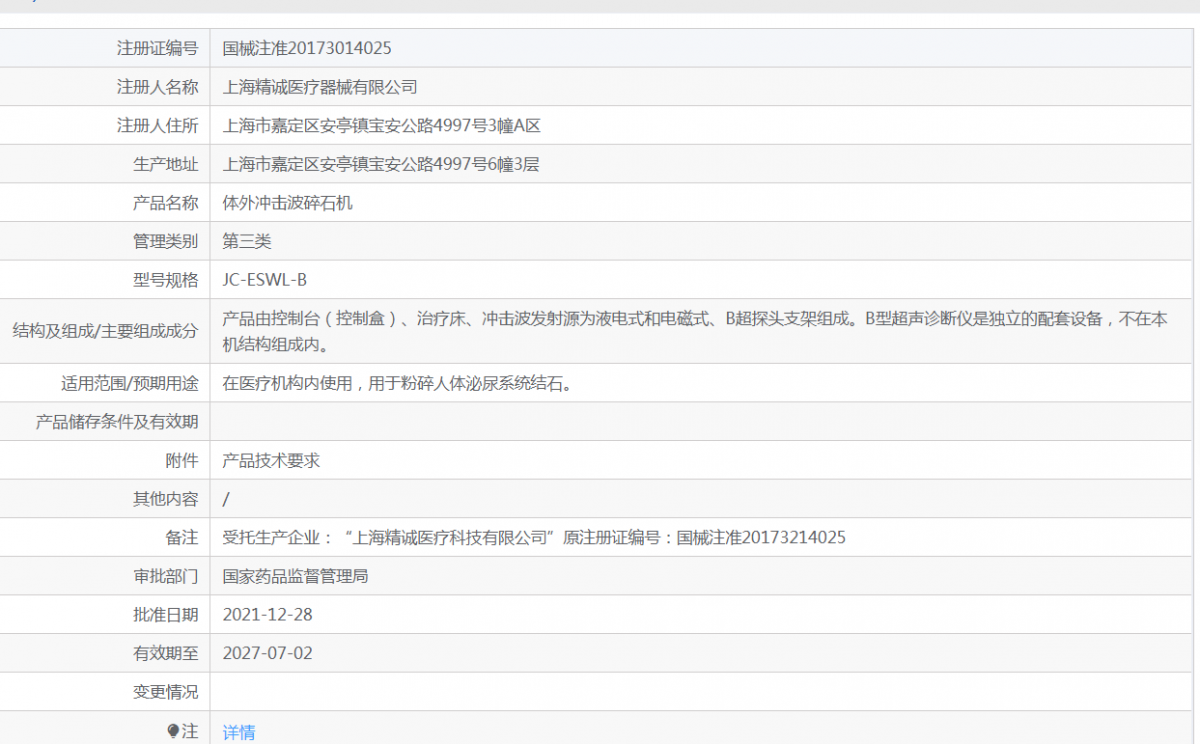Click management category value 第三类
The width and height of the screenshot is (1200, 744).
[x=247, y=241]
